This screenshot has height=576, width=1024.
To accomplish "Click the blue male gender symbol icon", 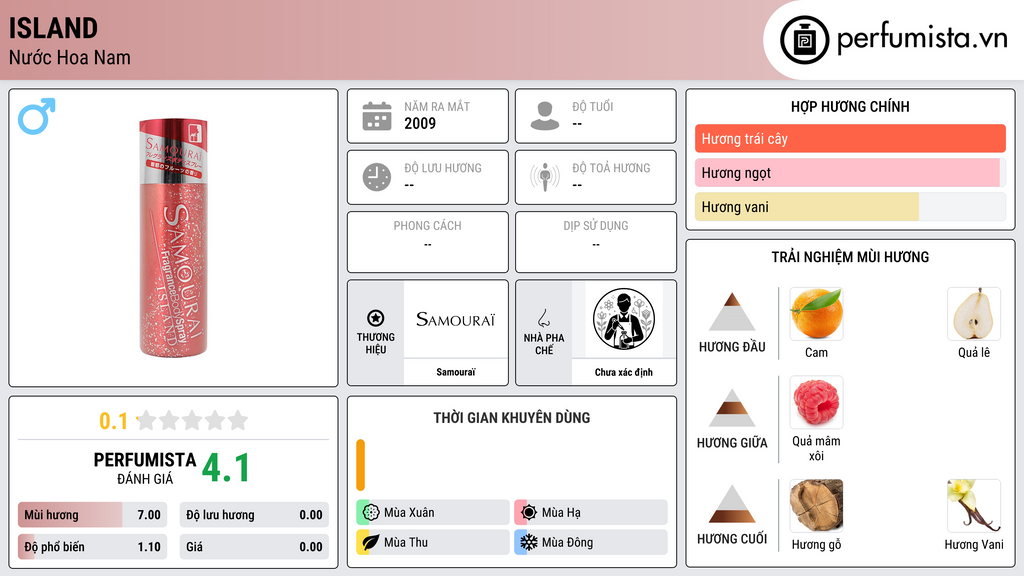I will click(37, 116).
